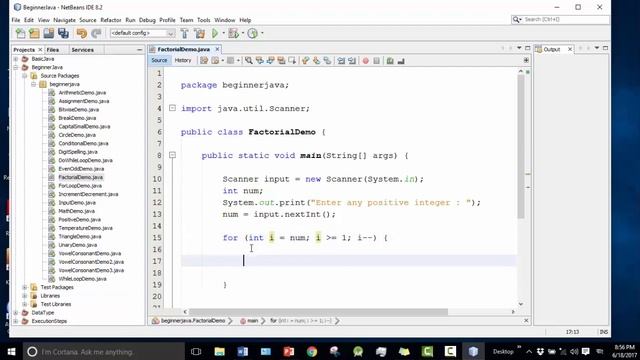Open File Explorer from the taskbar
640x360 pixels.
220,351
